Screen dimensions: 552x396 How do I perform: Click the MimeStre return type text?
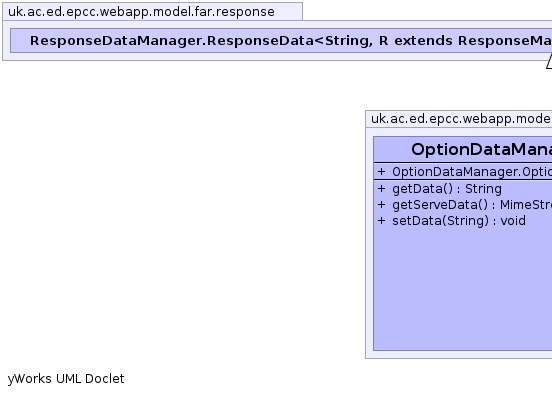coord(526,205)
